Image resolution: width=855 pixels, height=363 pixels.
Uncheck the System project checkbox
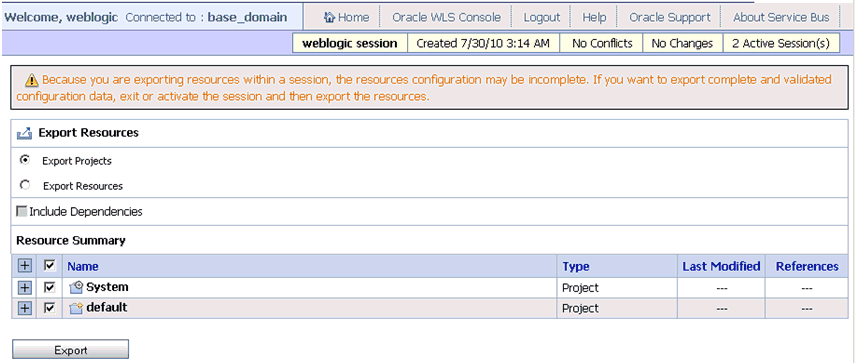coord(50,287)
